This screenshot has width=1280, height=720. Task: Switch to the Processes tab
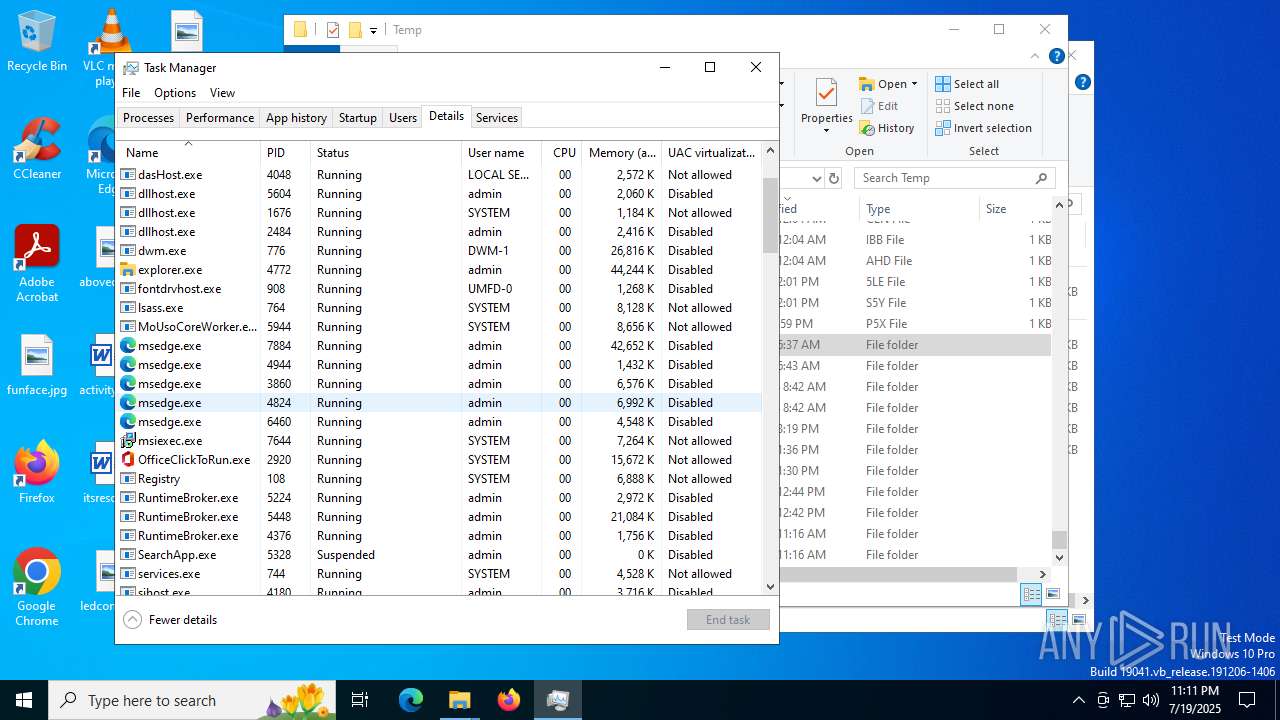point(148,118)
